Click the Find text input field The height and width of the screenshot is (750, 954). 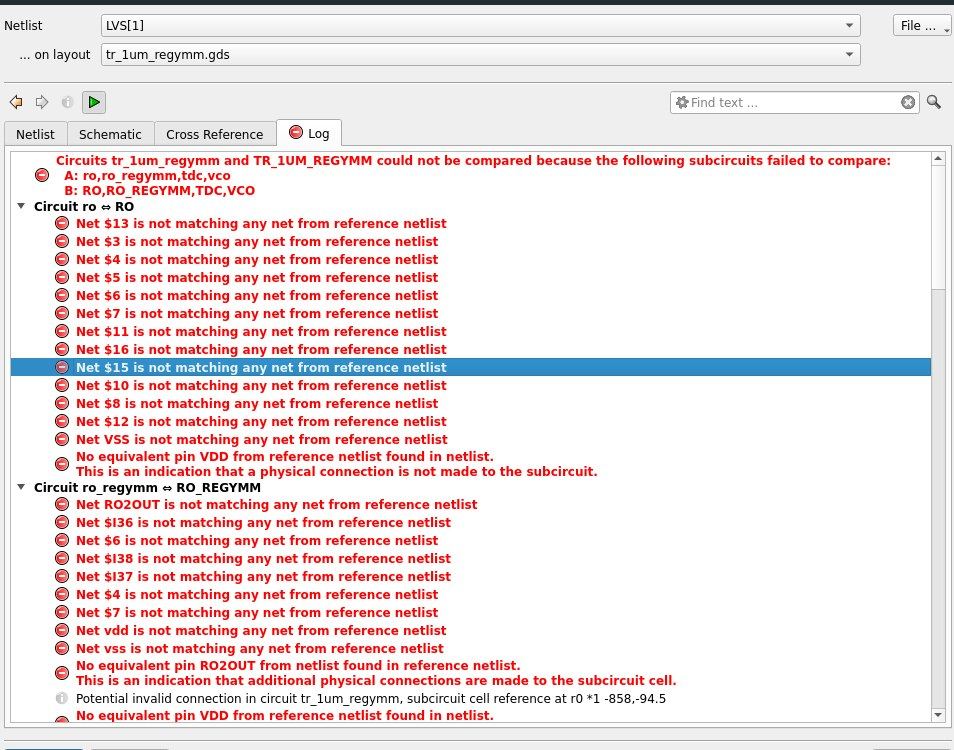[794, 102]
